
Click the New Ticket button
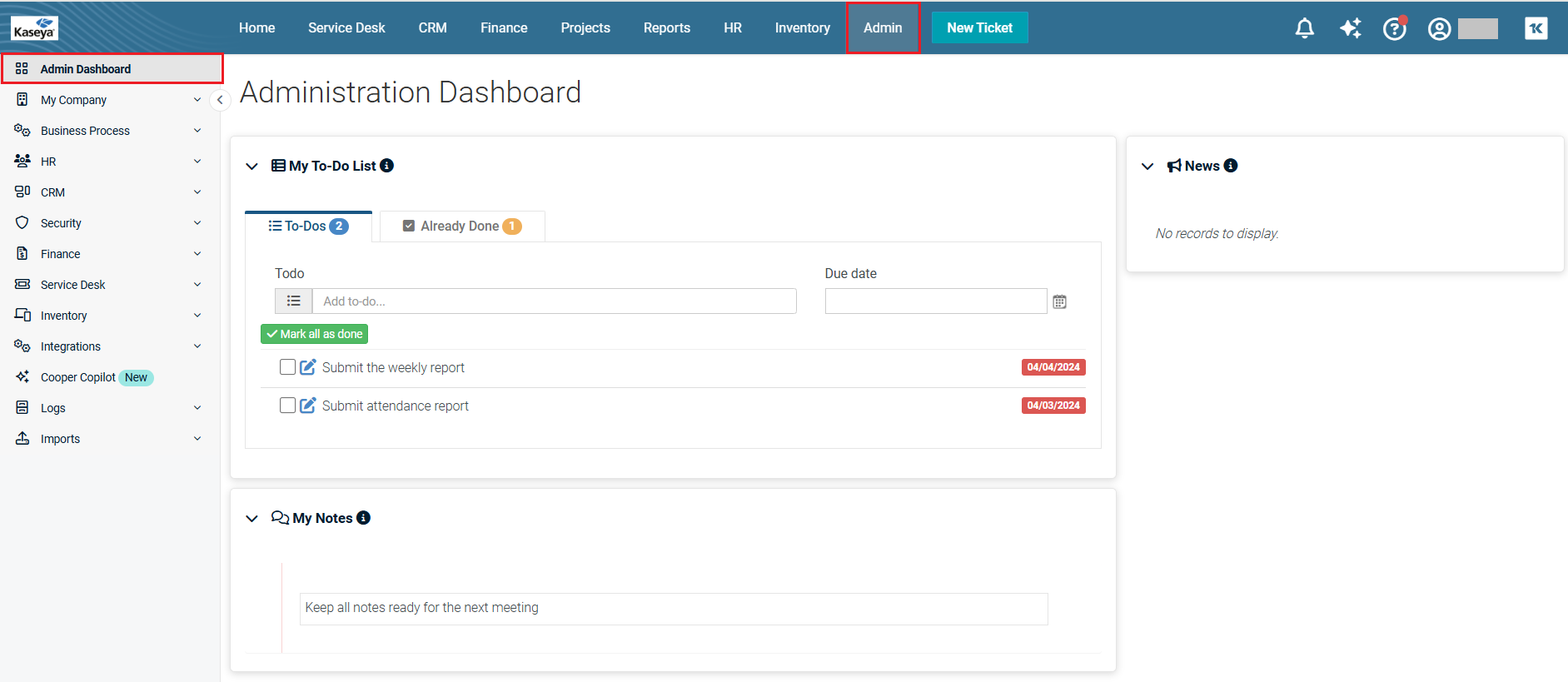click(979, 27)
